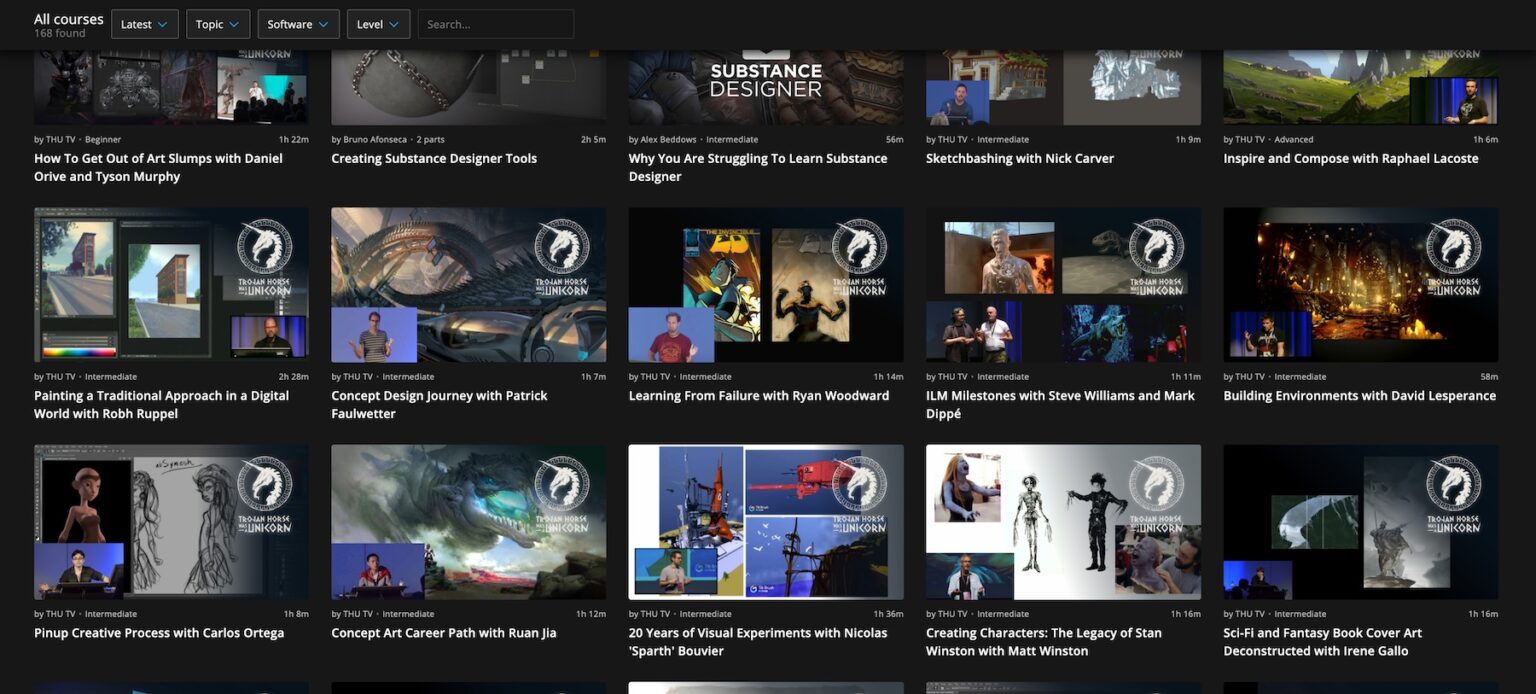The image size is (1536, 694).
Task: Open the Latest sorting dropdown
Action: 144,23
